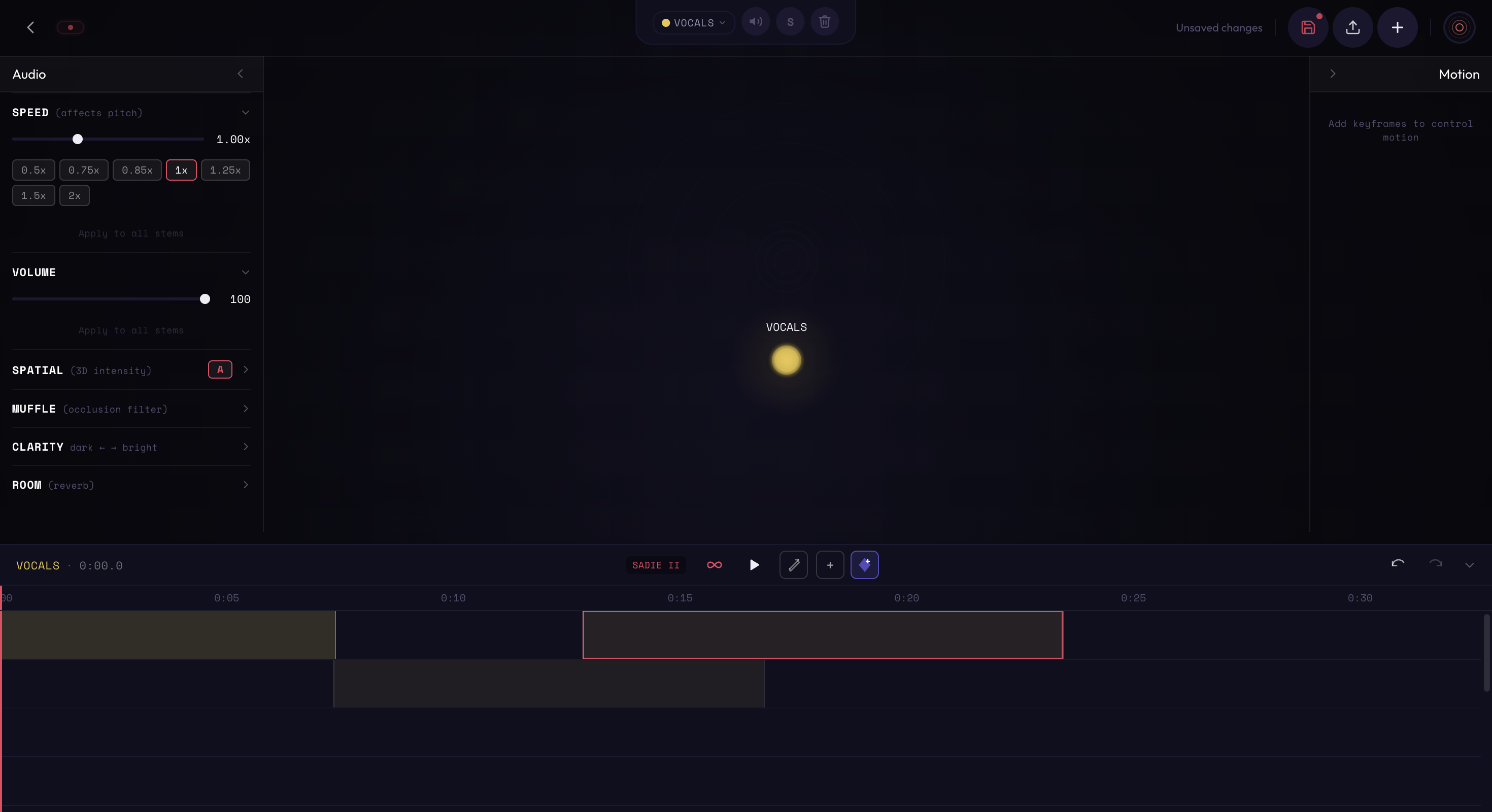Select the pencil draw tool

[x=794, y=565]
